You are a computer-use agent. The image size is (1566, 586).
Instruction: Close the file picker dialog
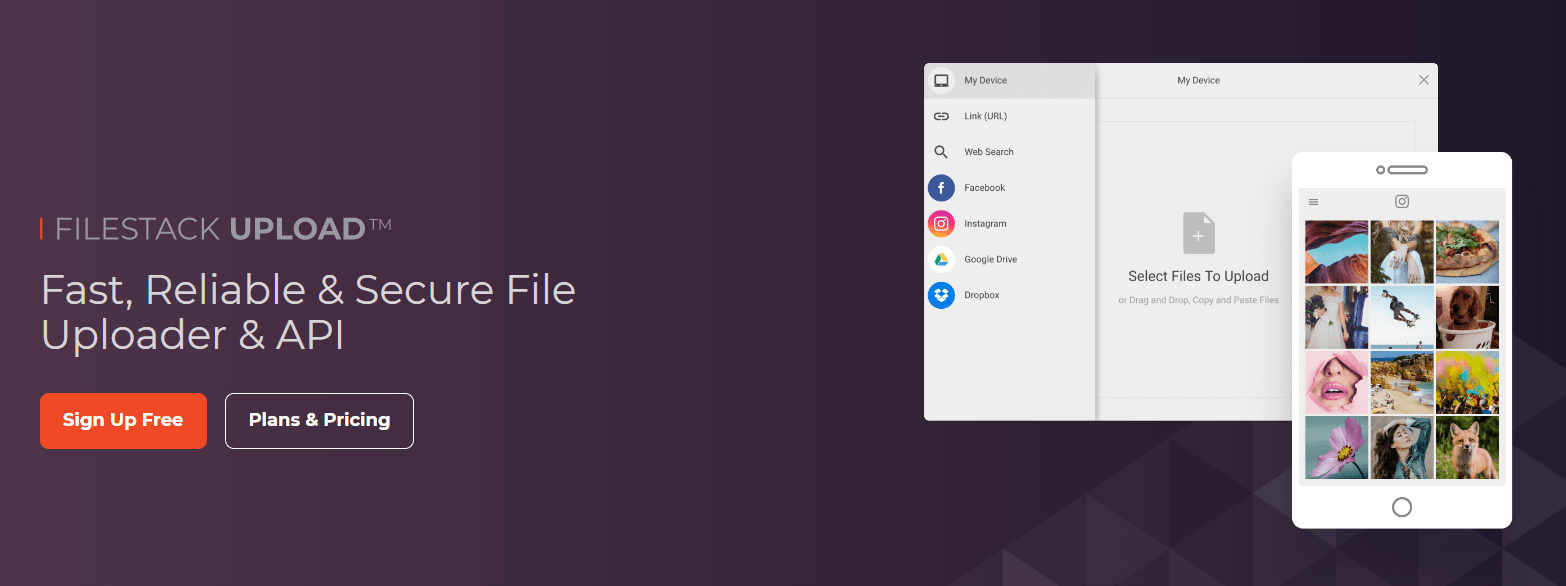tap(1424, 80)
